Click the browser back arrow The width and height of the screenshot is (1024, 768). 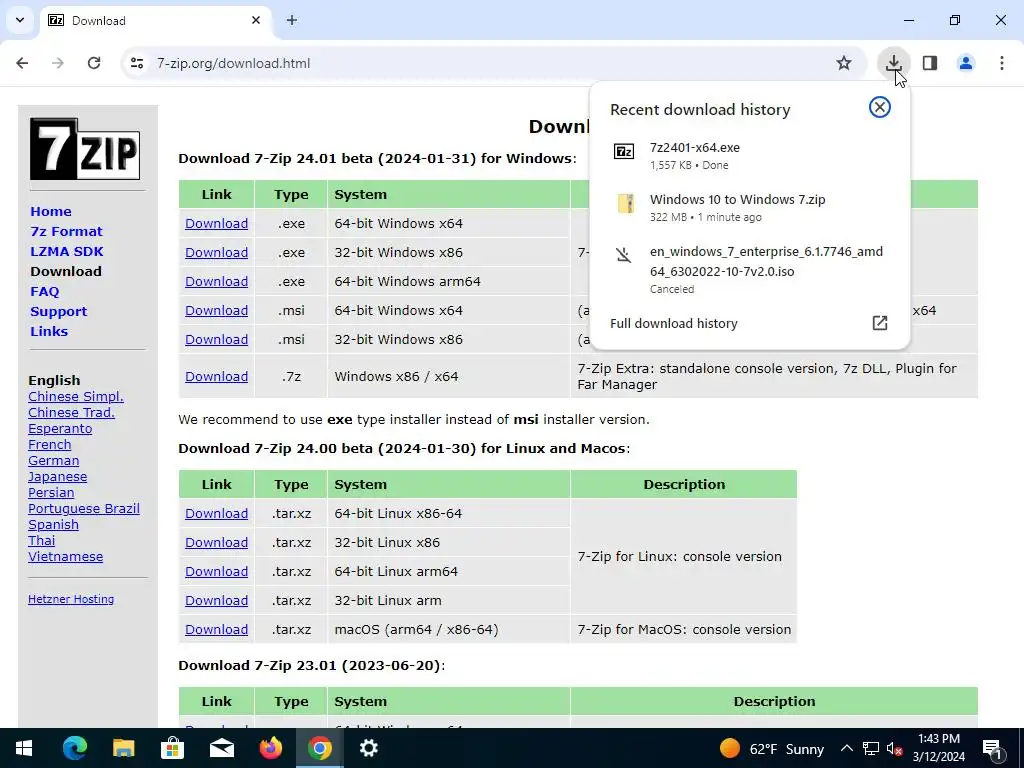pyautogui.click(x=22, y=63)
